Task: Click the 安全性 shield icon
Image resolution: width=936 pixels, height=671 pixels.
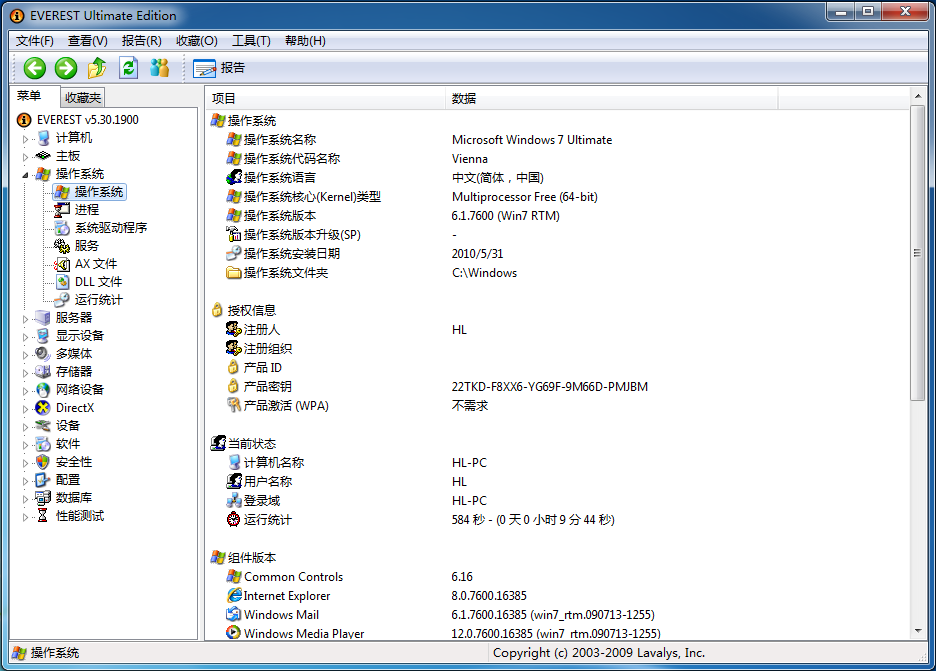Action: [x=42, y=462]
